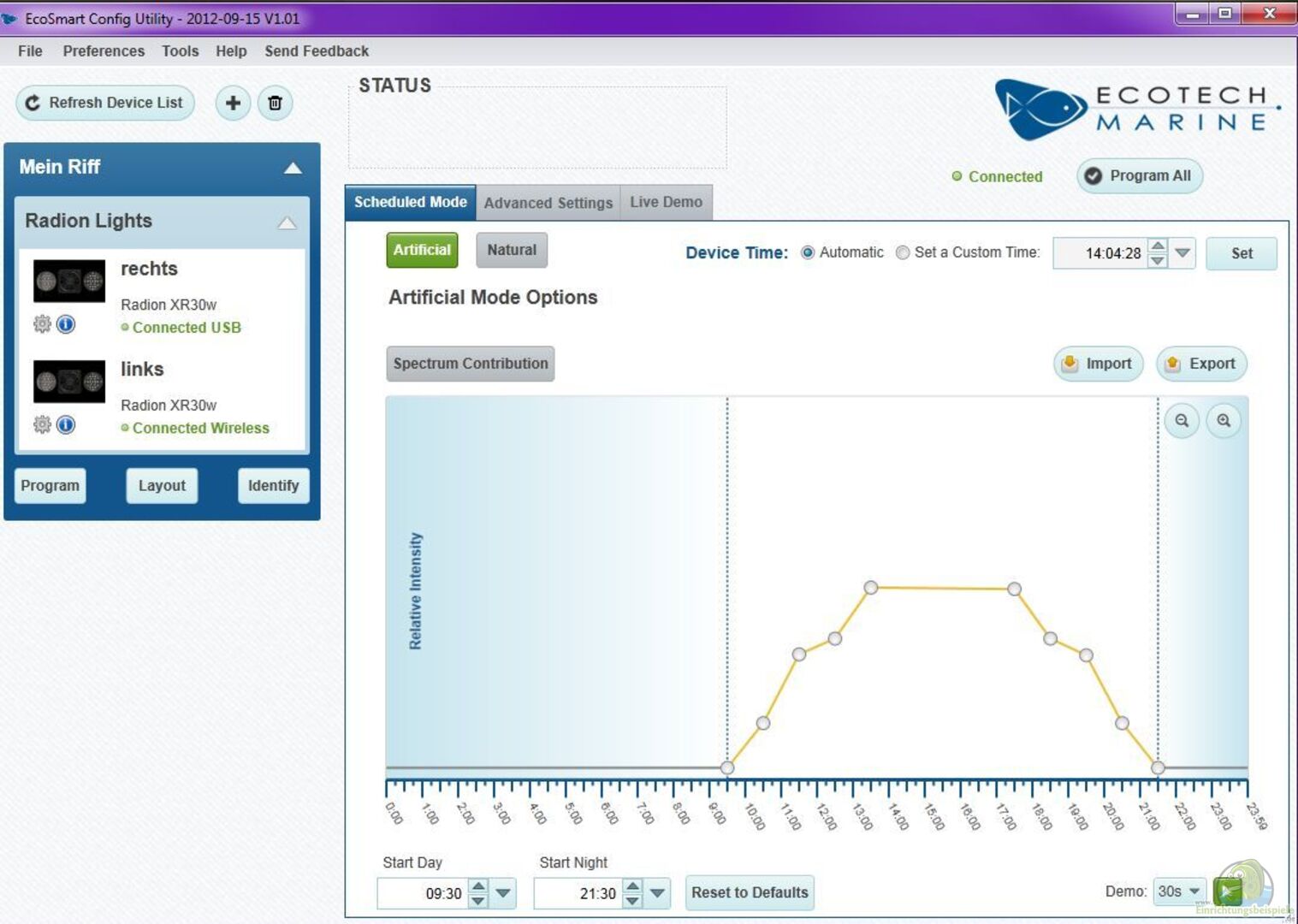Click the zoom in magnifier on graph
The width and height of the screenshot is (1298, 924).
pyautogui.click(x=1224, y=421)
